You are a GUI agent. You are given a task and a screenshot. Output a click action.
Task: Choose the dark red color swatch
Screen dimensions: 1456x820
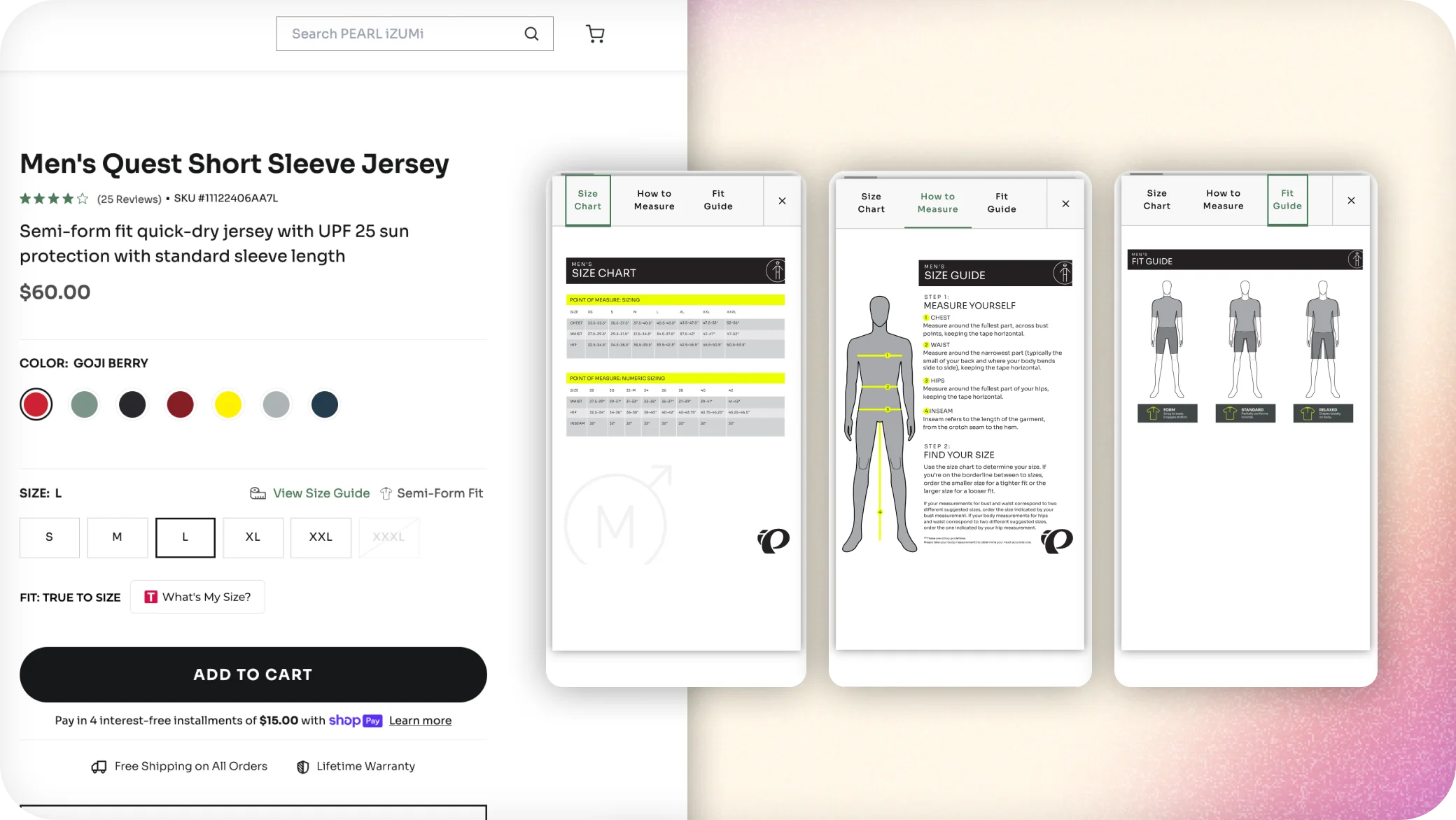(x=181, y=404)
